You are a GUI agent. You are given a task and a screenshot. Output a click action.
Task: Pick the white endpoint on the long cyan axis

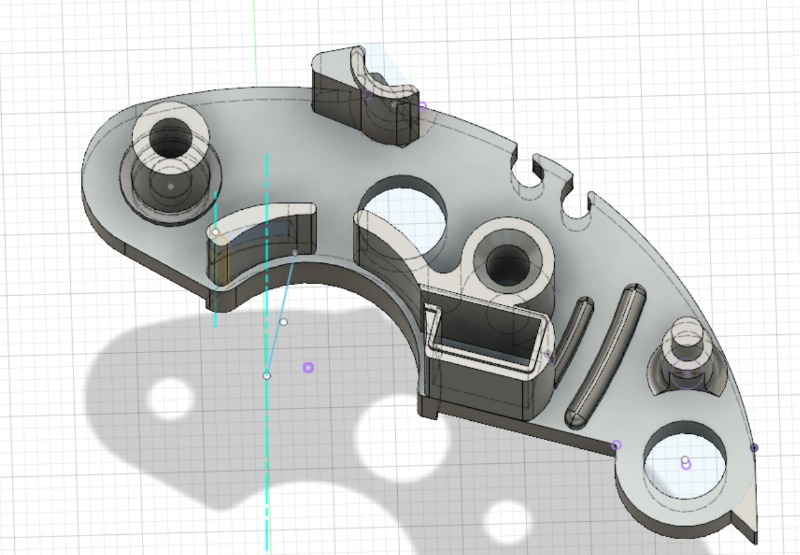pos(267,375)
